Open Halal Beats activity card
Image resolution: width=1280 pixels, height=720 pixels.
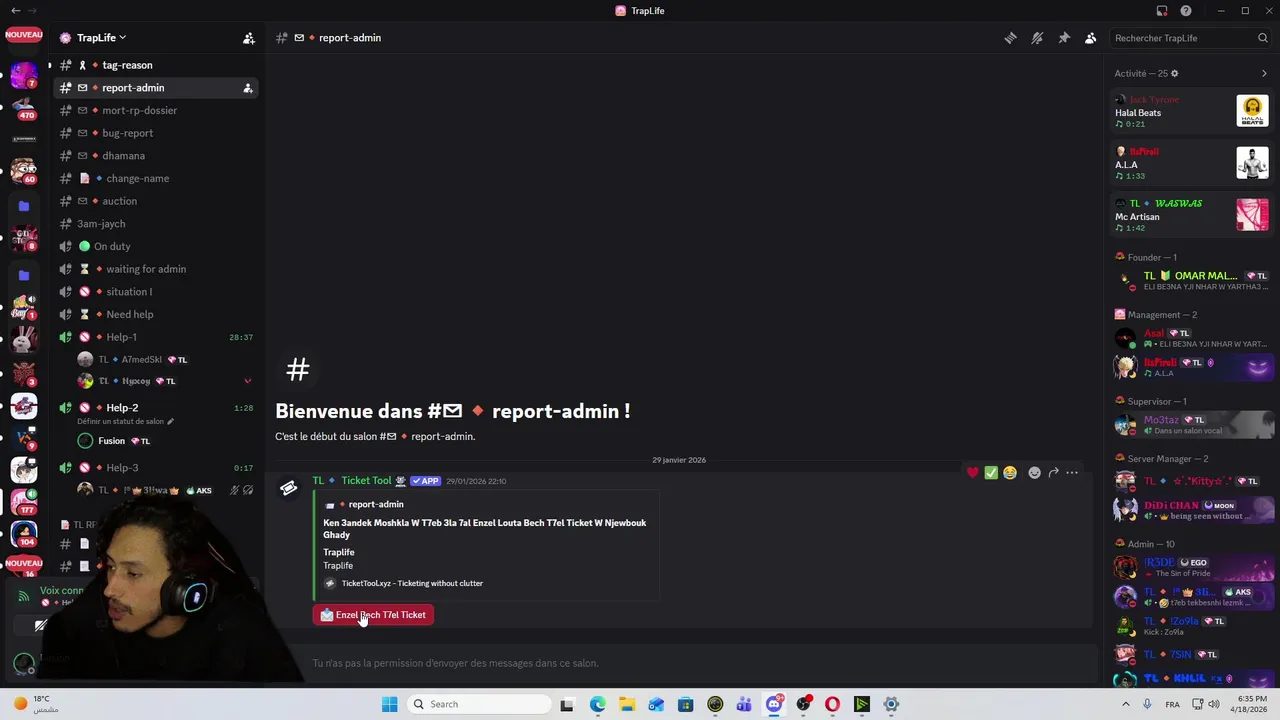[1191, 111]
